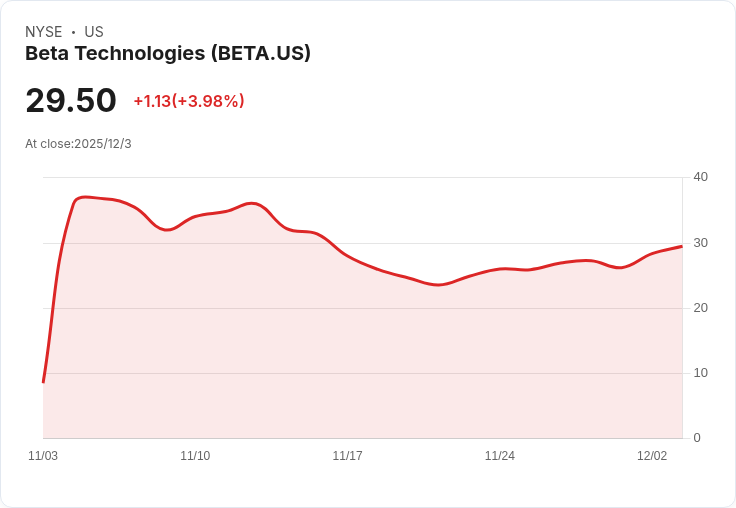
Task: Select the 12/02 date axis label
Action: 652,456
